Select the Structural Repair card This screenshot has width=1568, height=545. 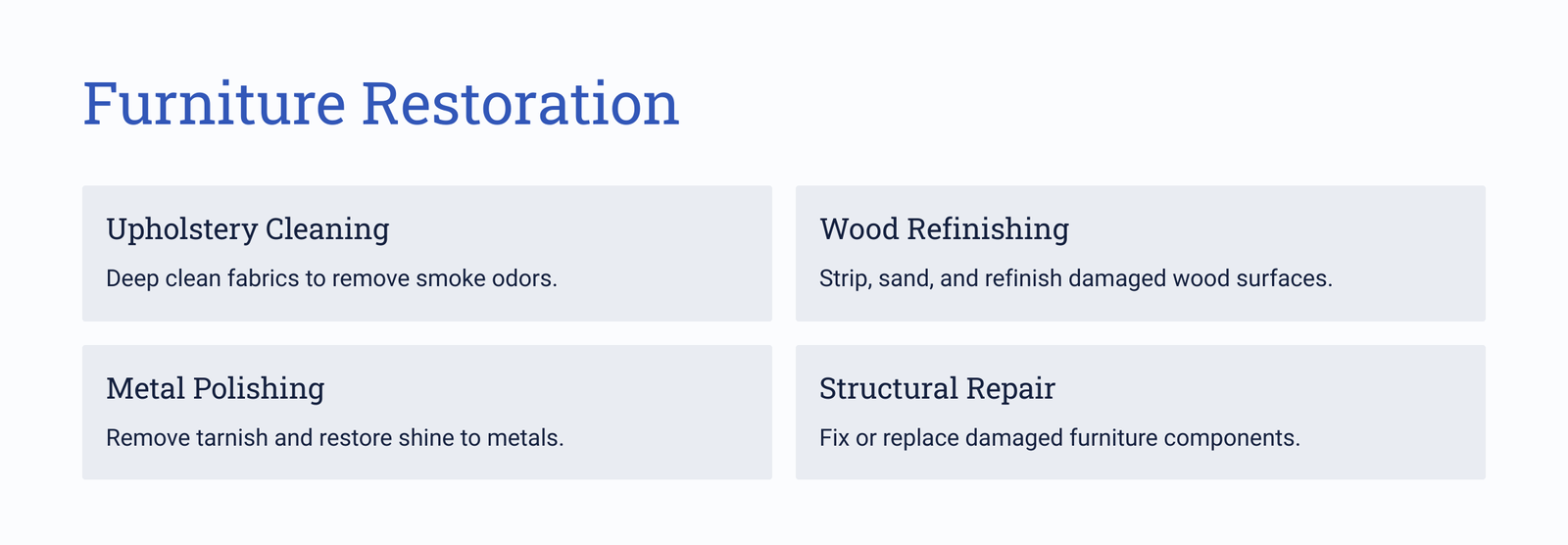tap(1141, 412)
